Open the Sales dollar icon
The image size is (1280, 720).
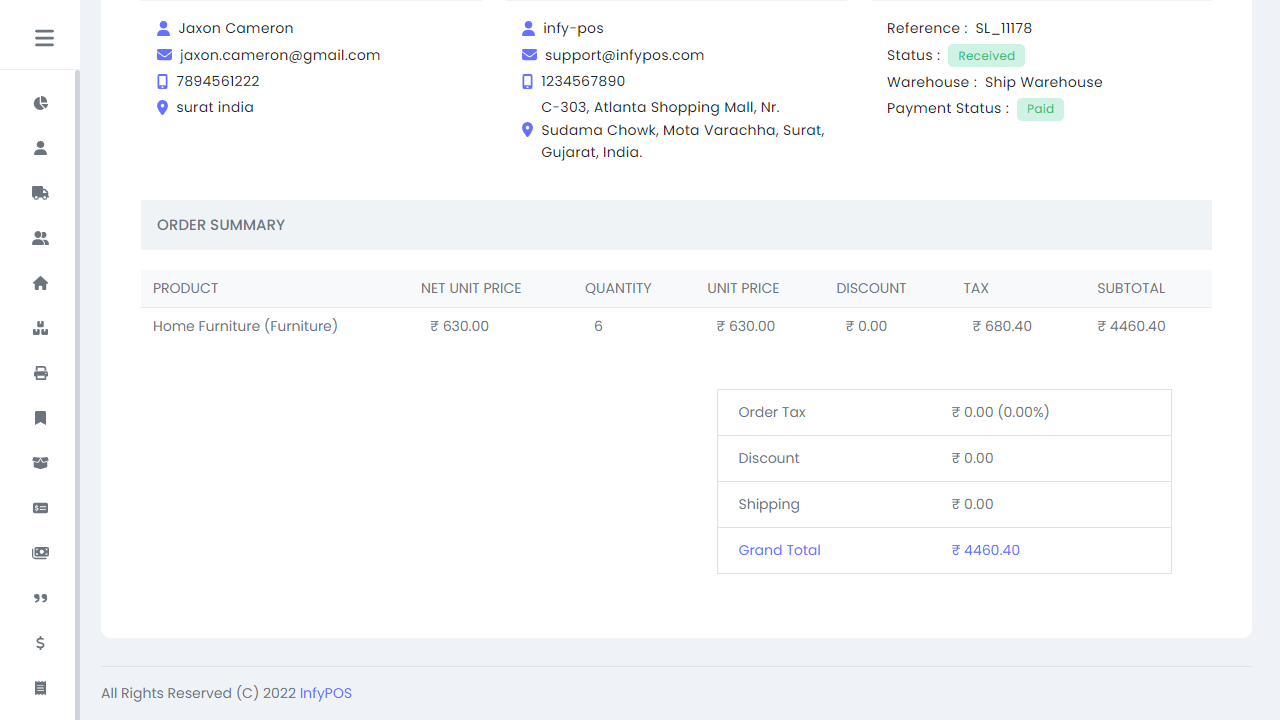(x=40, y=643)
